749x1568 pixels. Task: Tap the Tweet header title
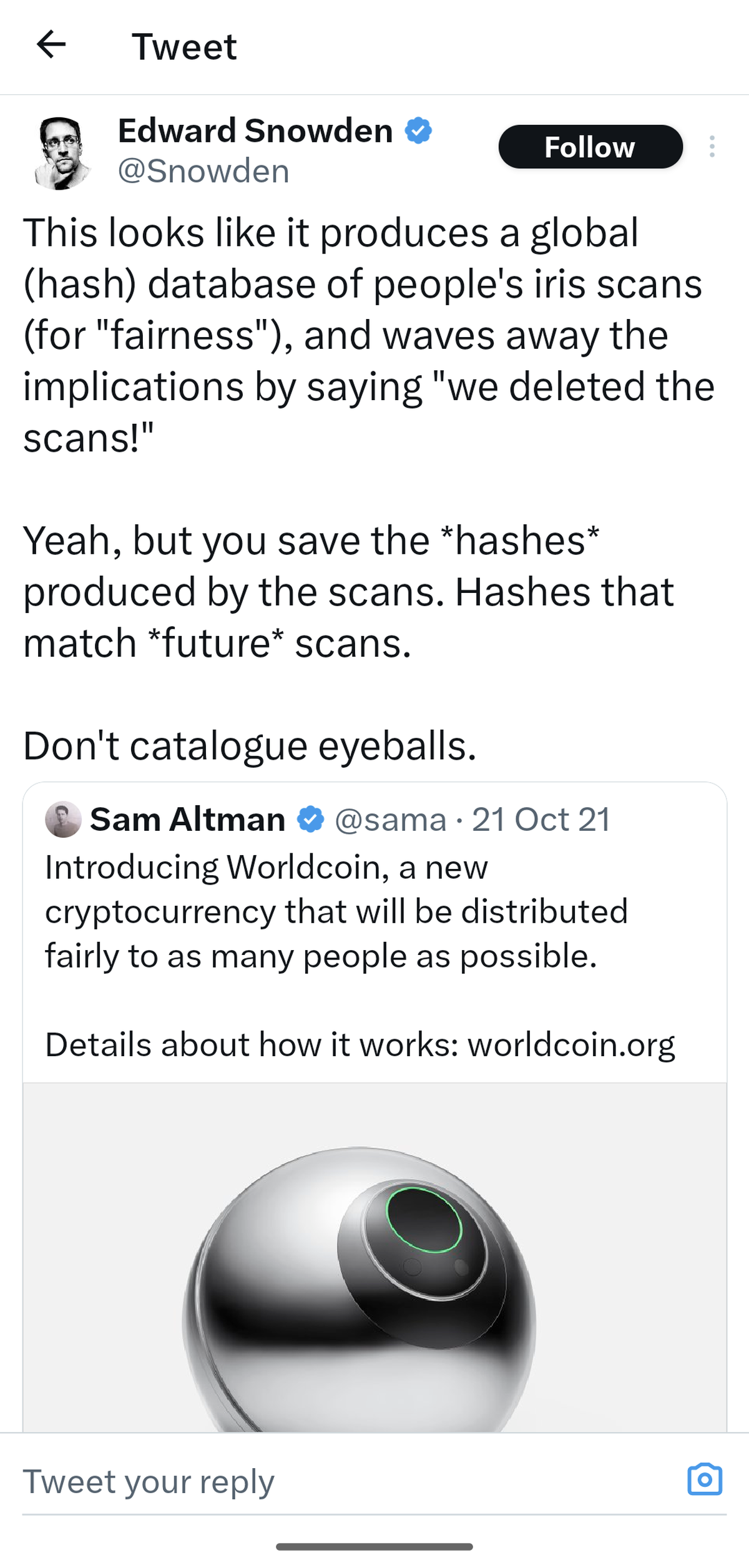click(x=184, y=47)
